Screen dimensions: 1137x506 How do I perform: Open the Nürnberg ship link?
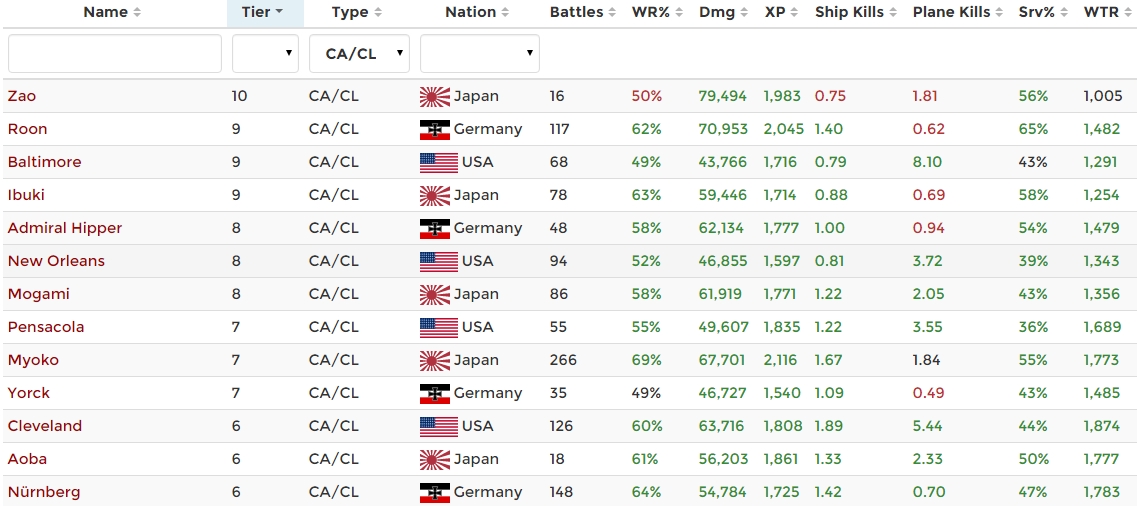(x=44, y=492)
